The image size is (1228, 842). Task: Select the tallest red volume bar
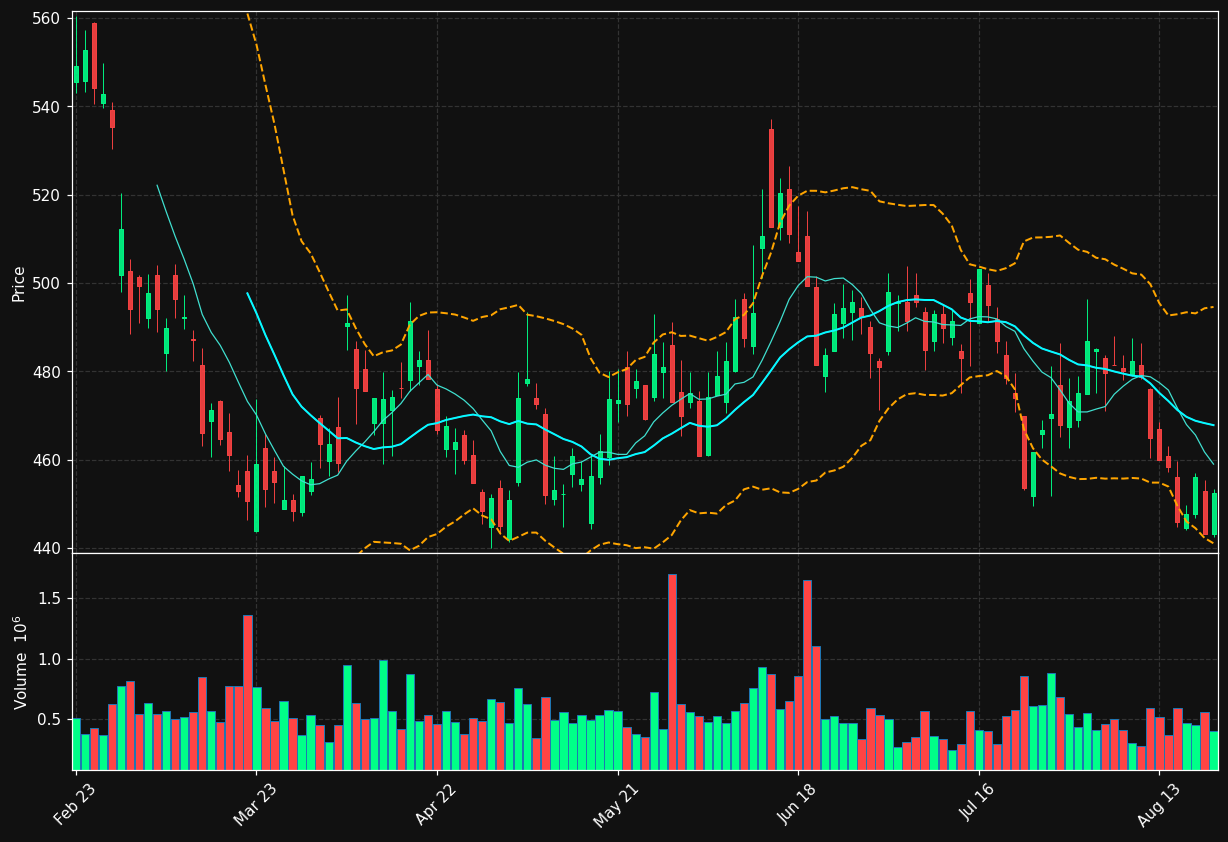pos(672,672)
